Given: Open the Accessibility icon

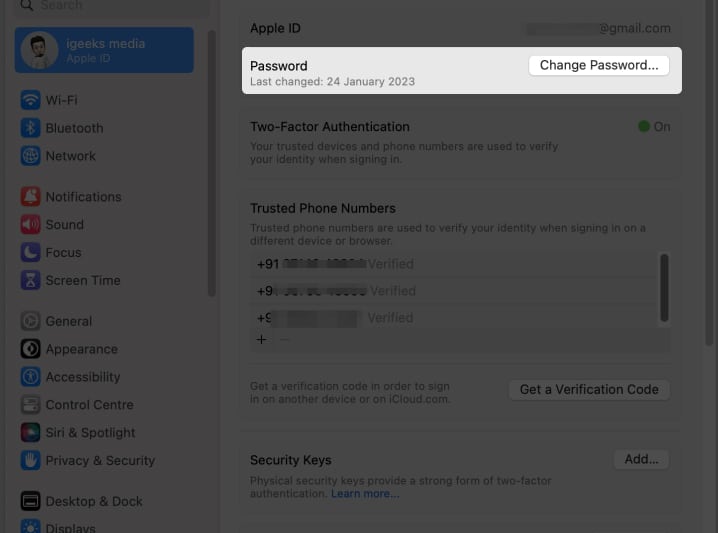Looking at the screenshot, I should tap(30, 377).
